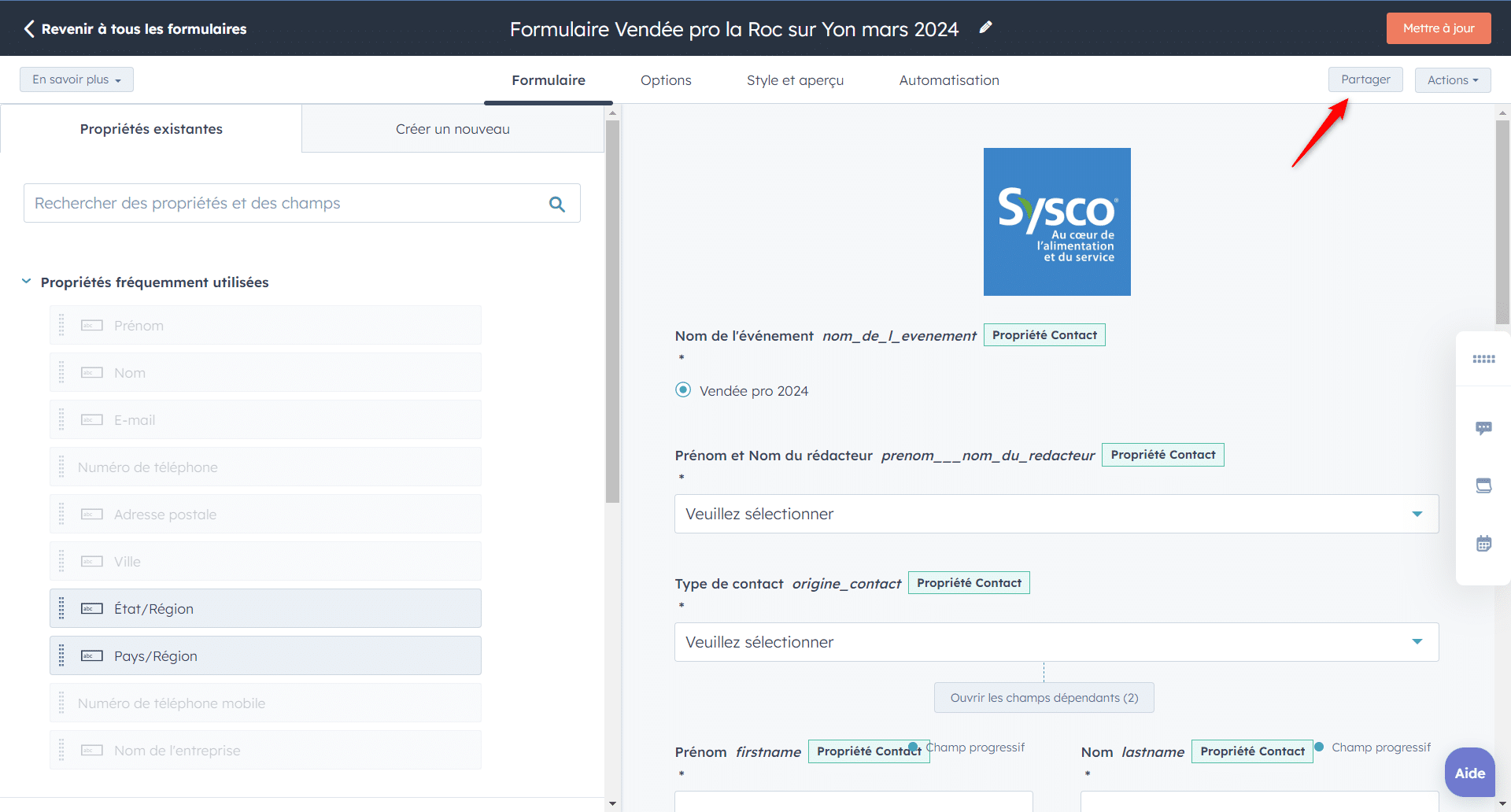Click the left panel scroll down arrow
Screen dimensions: 1511x812
[612, 803]
